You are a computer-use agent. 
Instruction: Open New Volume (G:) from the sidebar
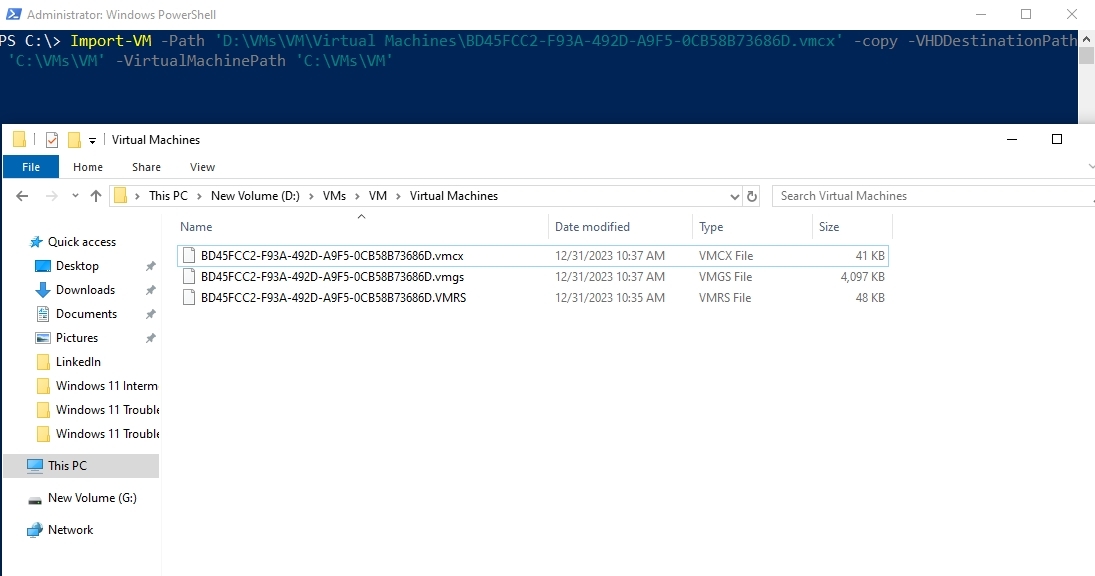tap(93, 497)
